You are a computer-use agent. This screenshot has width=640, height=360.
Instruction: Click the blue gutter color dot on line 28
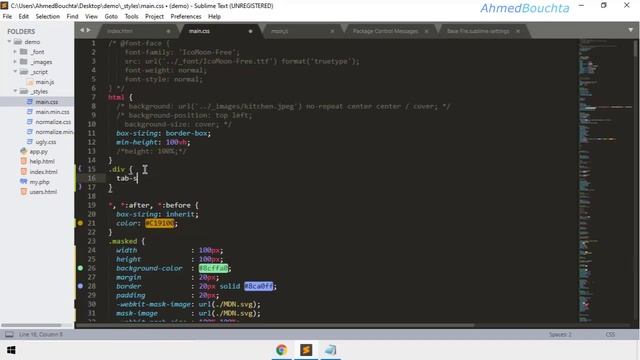80,286
